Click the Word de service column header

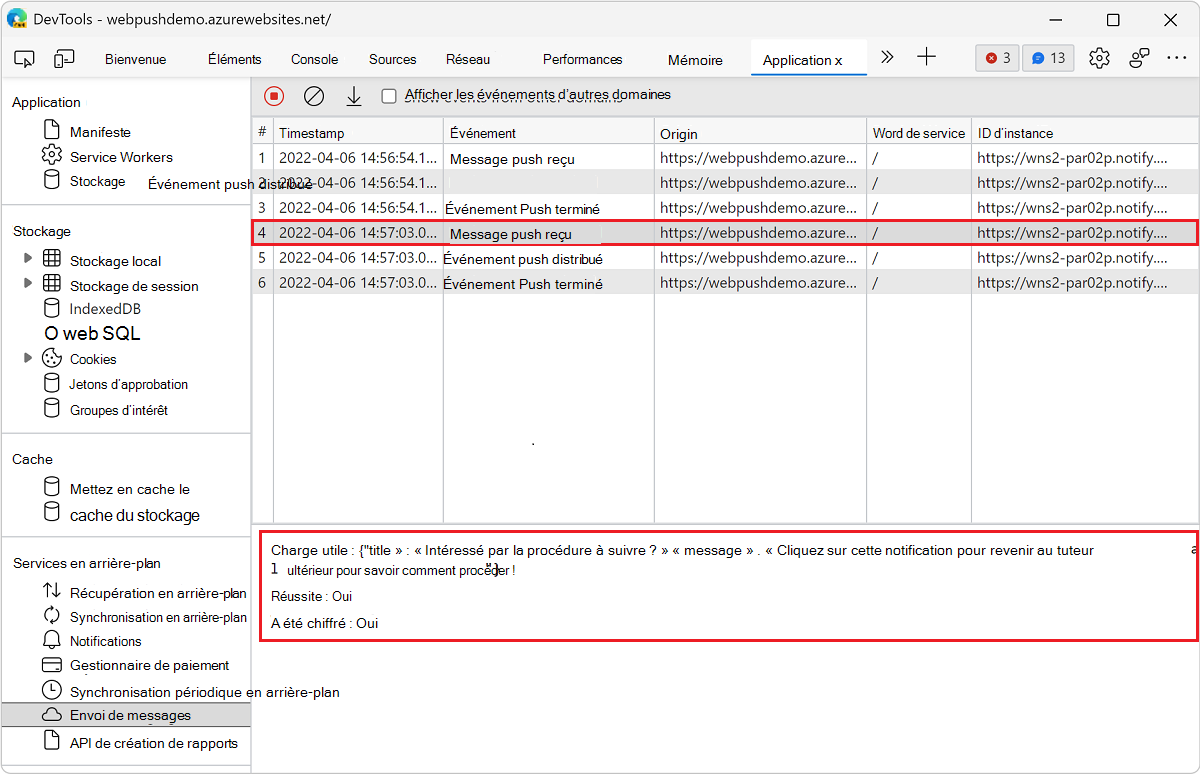[x=919, y=133]
